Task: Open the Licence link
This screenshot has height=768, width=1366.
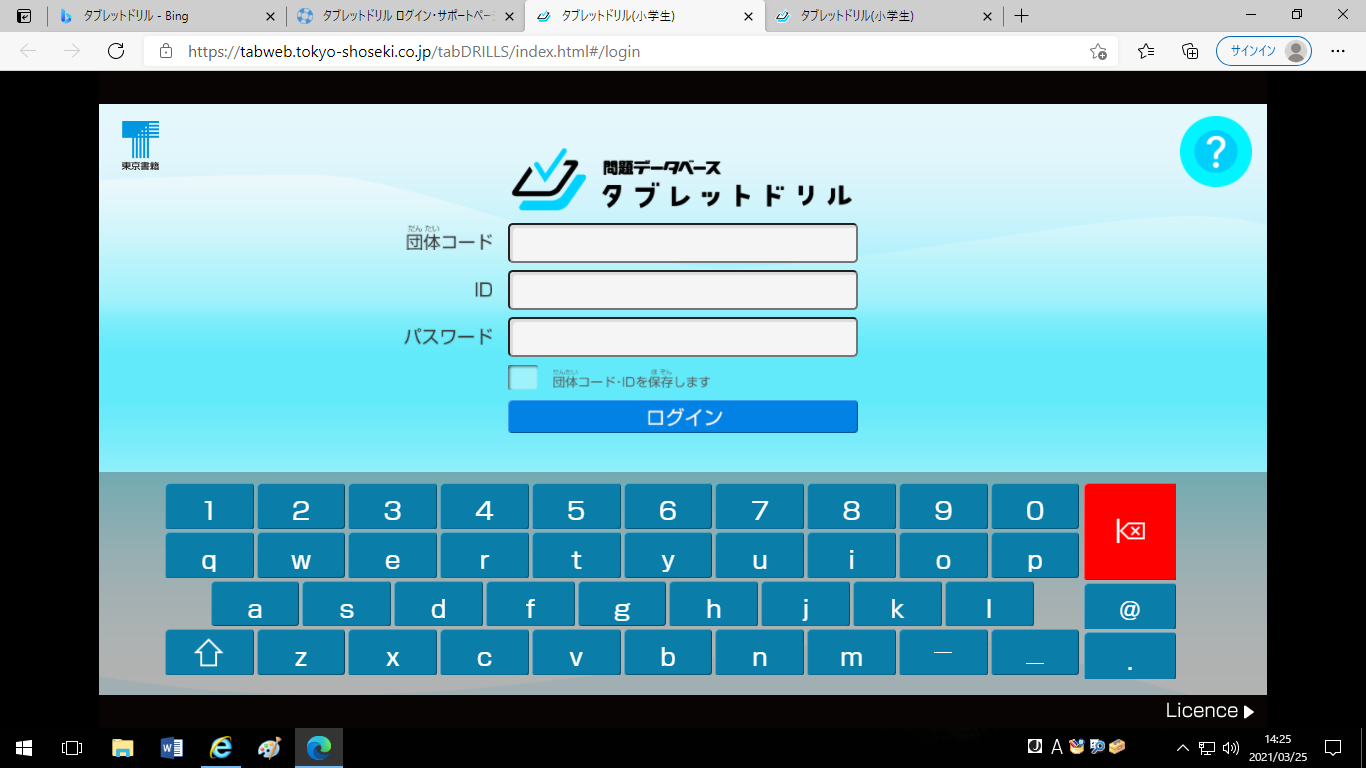Action: click(1209, 711)
